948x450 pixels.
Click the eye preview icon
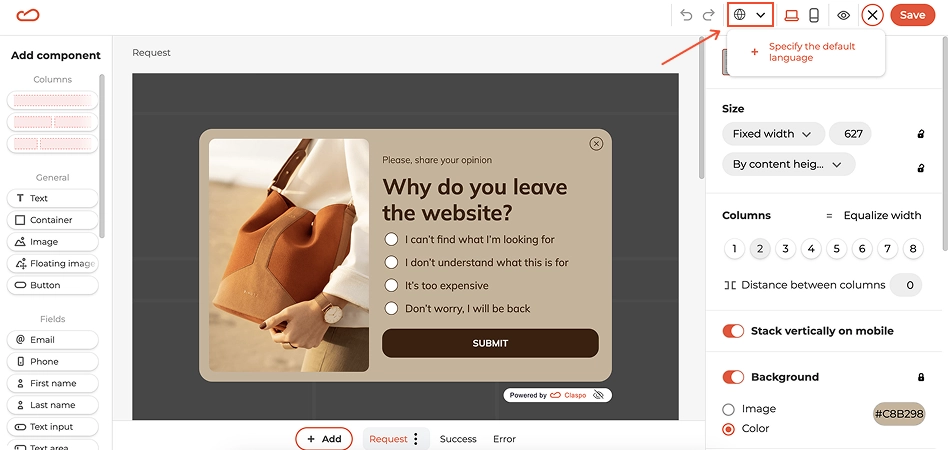tap(843, 16)
